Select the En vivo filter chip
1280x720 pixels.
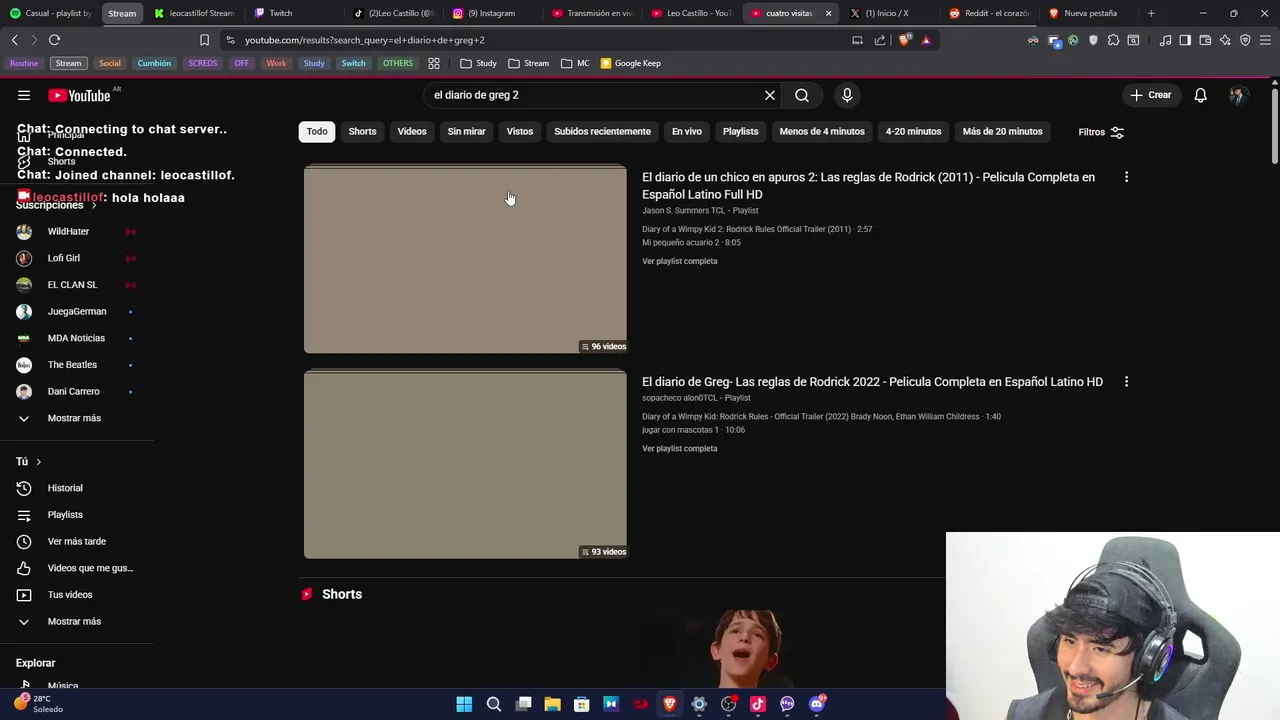pyautogui.click(x=687, y=131)
